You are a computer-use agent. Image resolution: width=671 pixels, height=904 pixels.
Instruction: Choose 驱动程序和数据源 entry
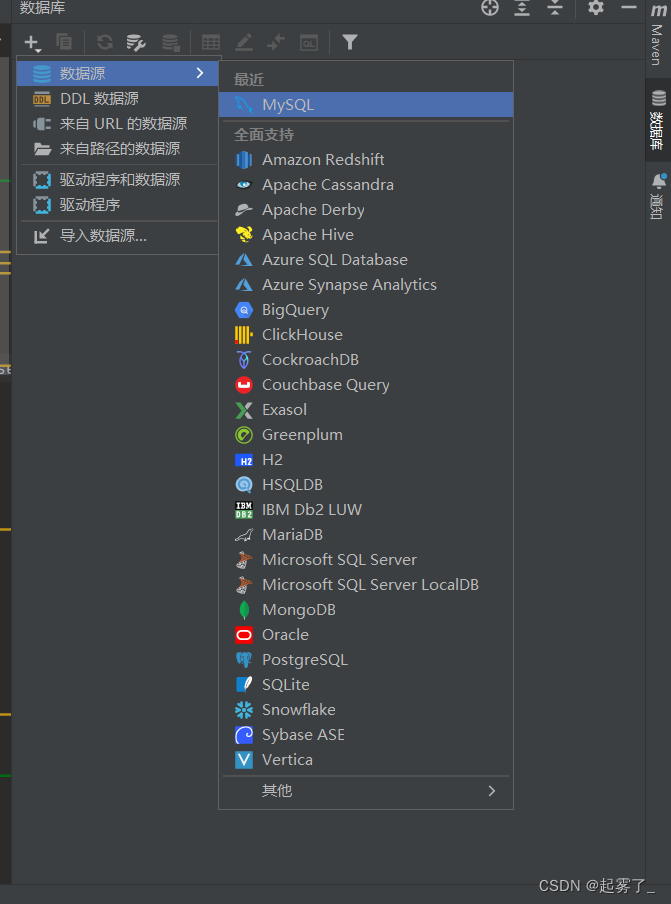pyautogui.click(x=118, y=180)
